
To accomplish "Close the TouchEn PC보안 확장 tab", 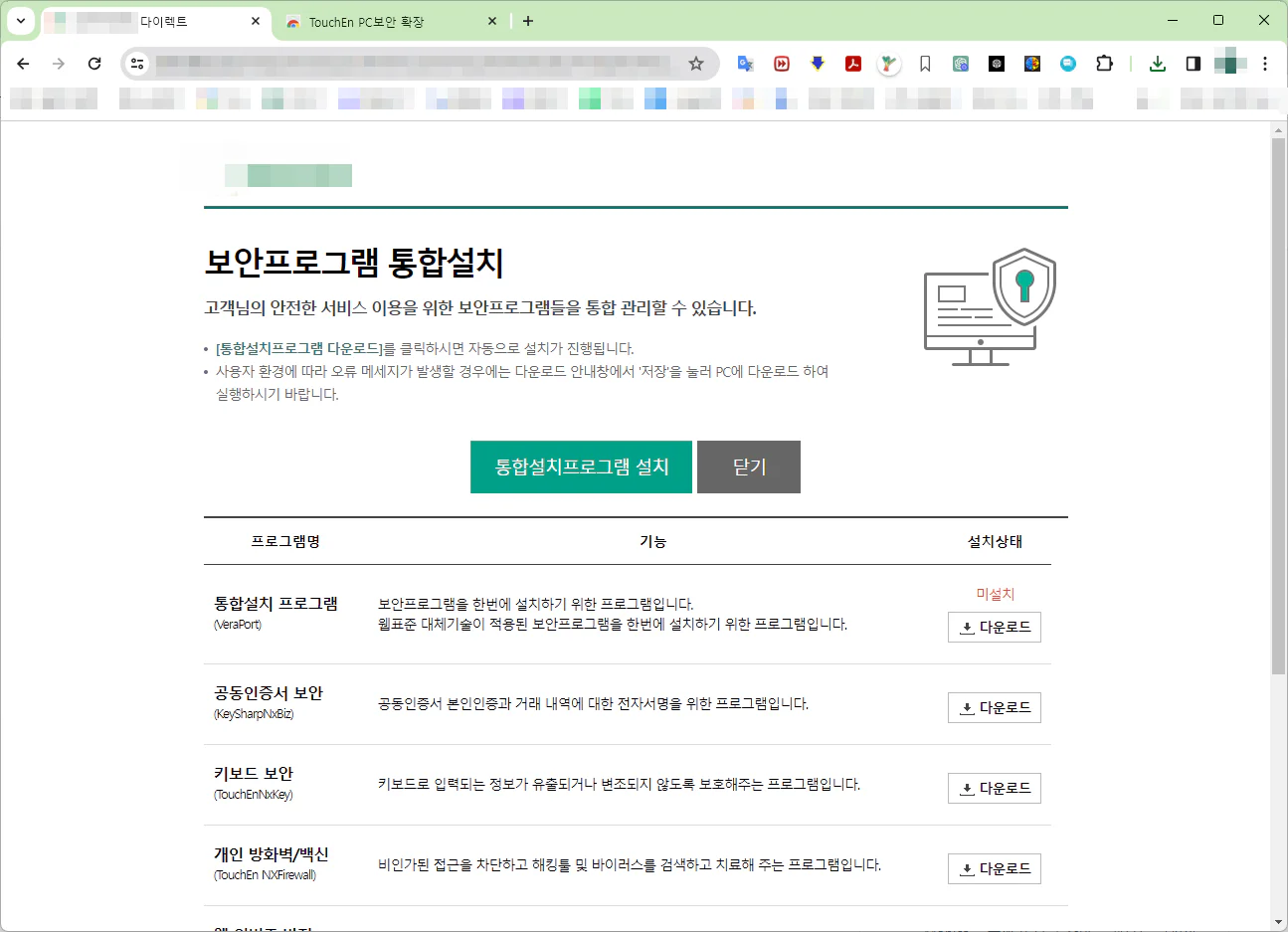I will 492,21.
